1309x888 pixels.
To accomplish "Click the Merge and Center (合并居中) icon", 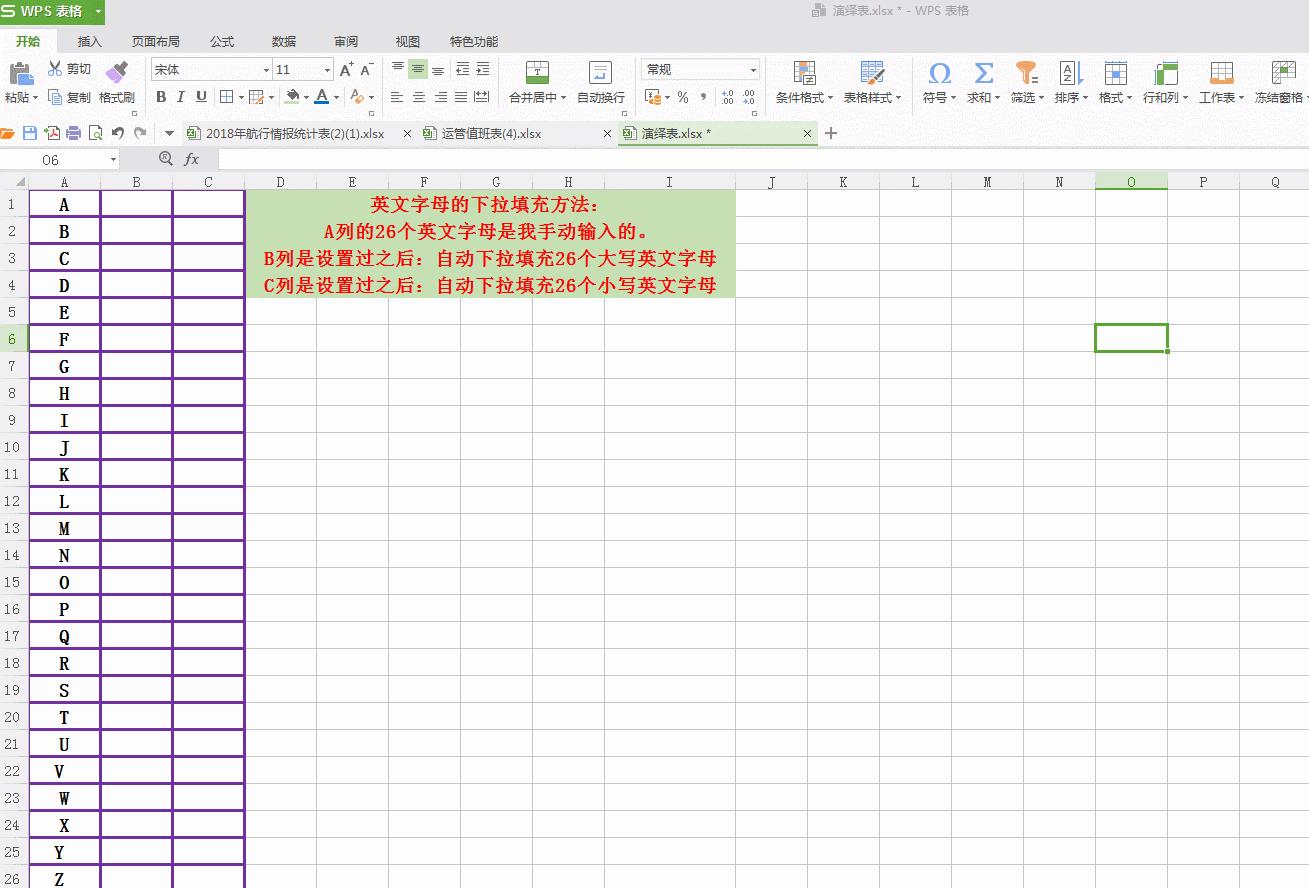I will (537, 72).
